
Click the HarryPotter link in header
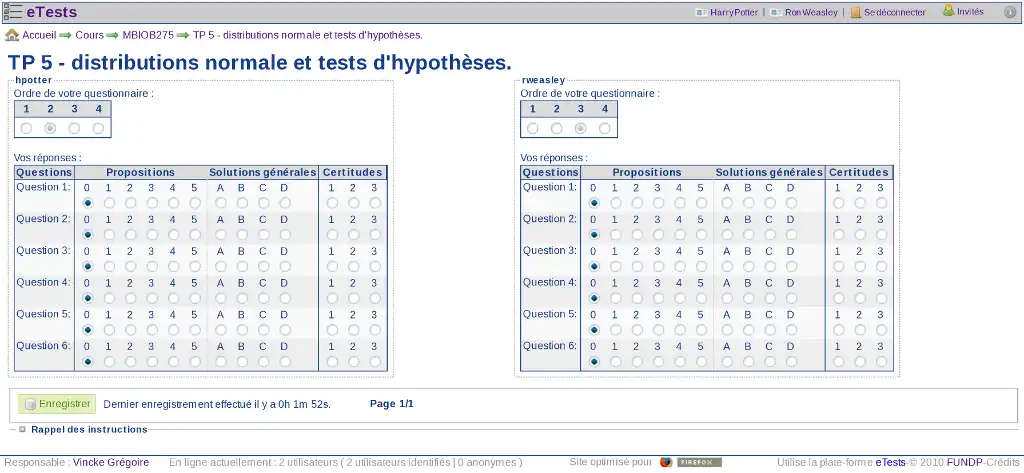click(x=734, y=12)
